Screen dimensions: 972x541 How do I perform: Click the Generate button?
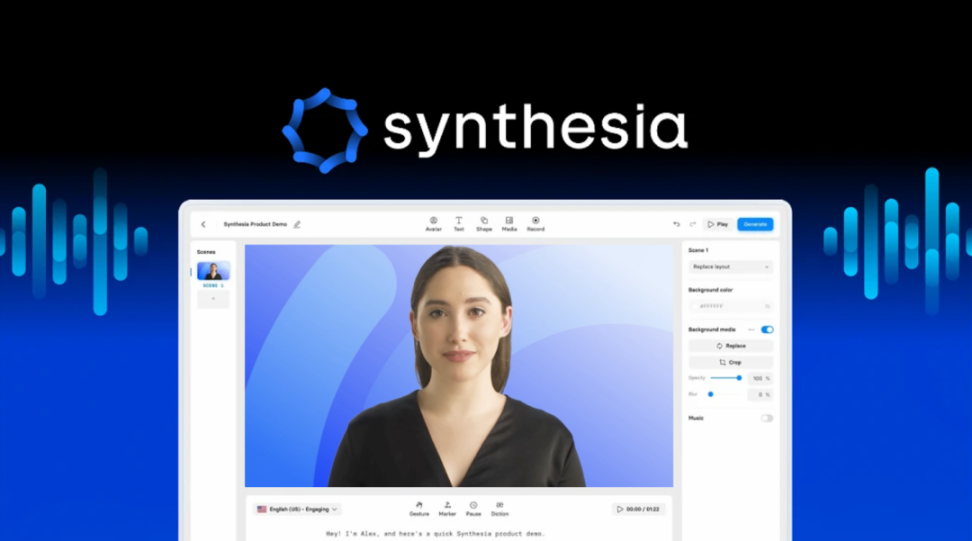[755, 224]
